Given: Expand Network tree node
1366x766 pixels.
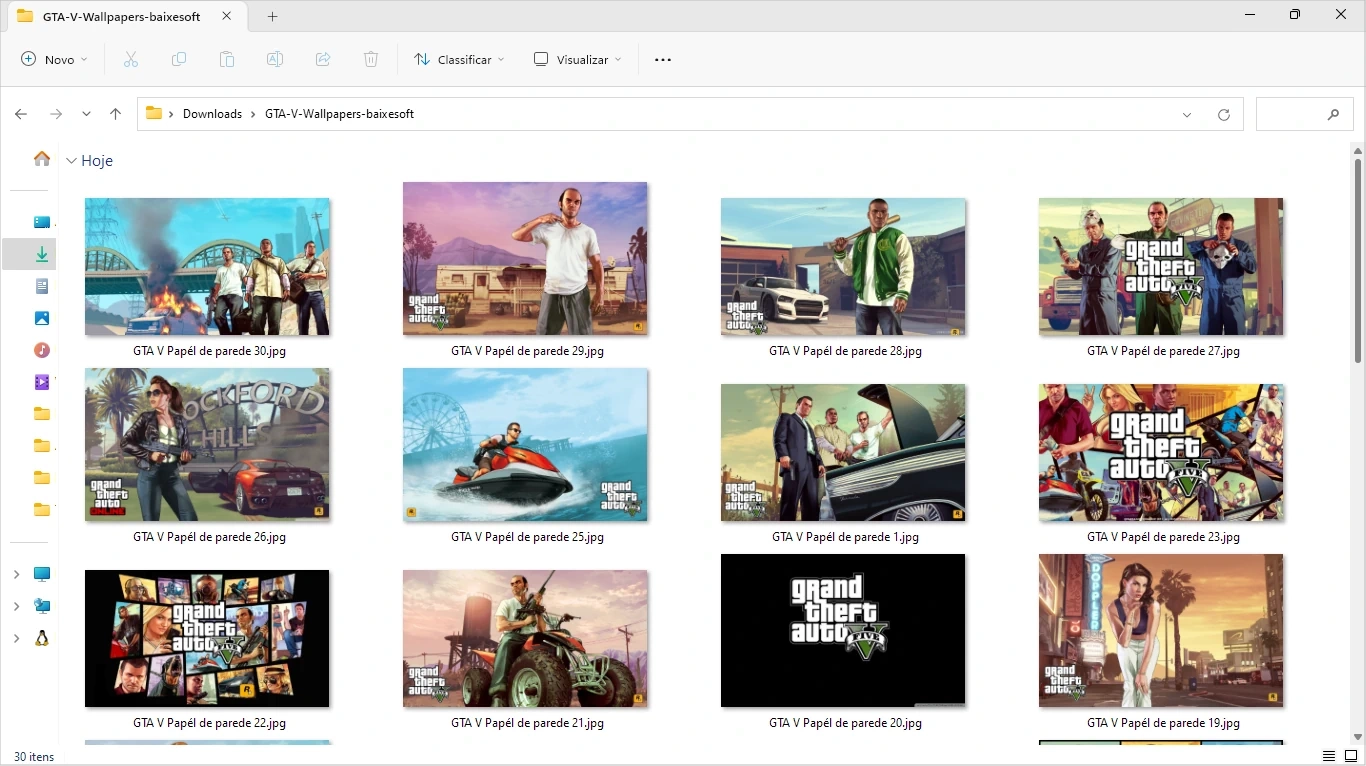Looking at the screenshot, I should pyautogui.click(x=16, y=606).
